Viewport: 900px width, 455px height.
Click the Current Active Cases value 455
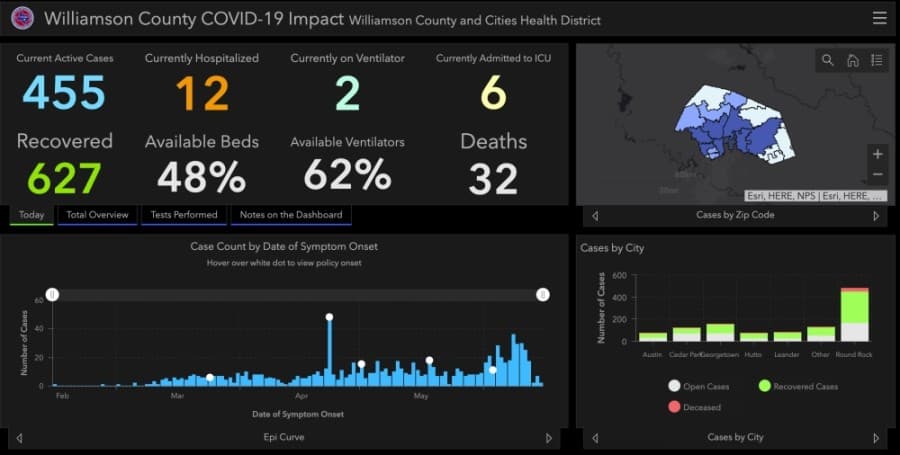[64, 92]
